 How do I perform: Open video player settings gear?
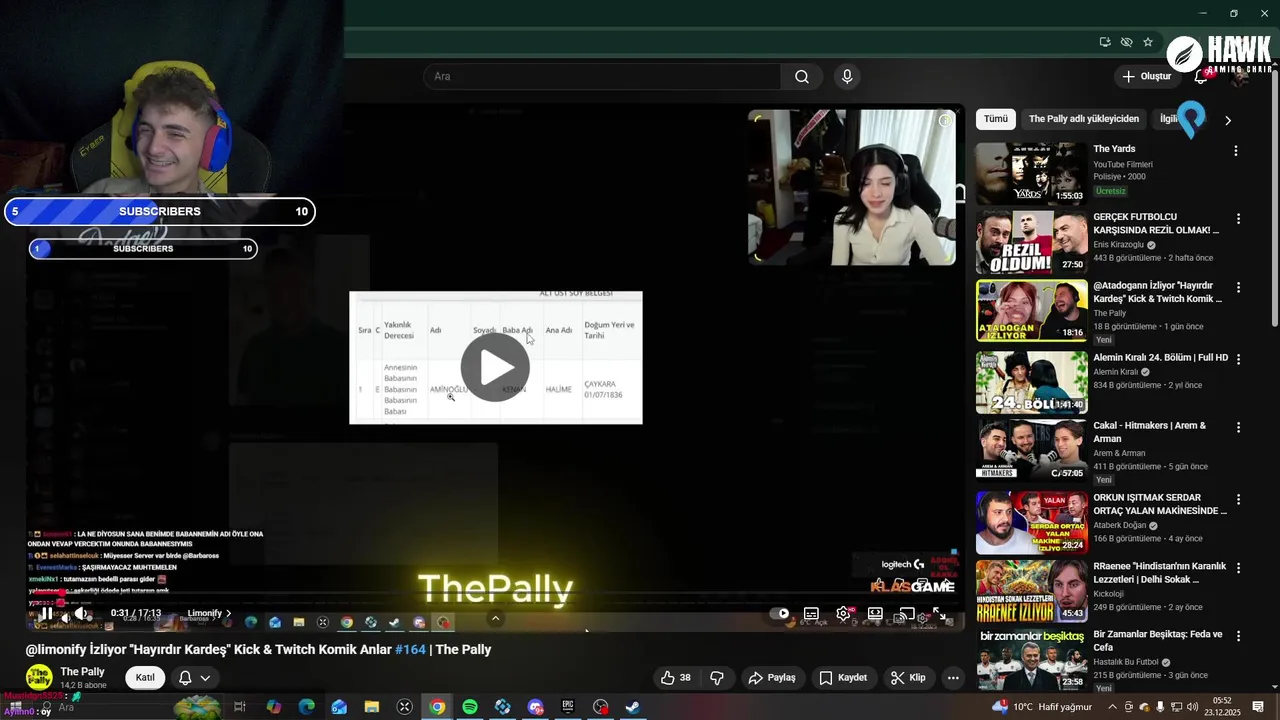[843, 614]
